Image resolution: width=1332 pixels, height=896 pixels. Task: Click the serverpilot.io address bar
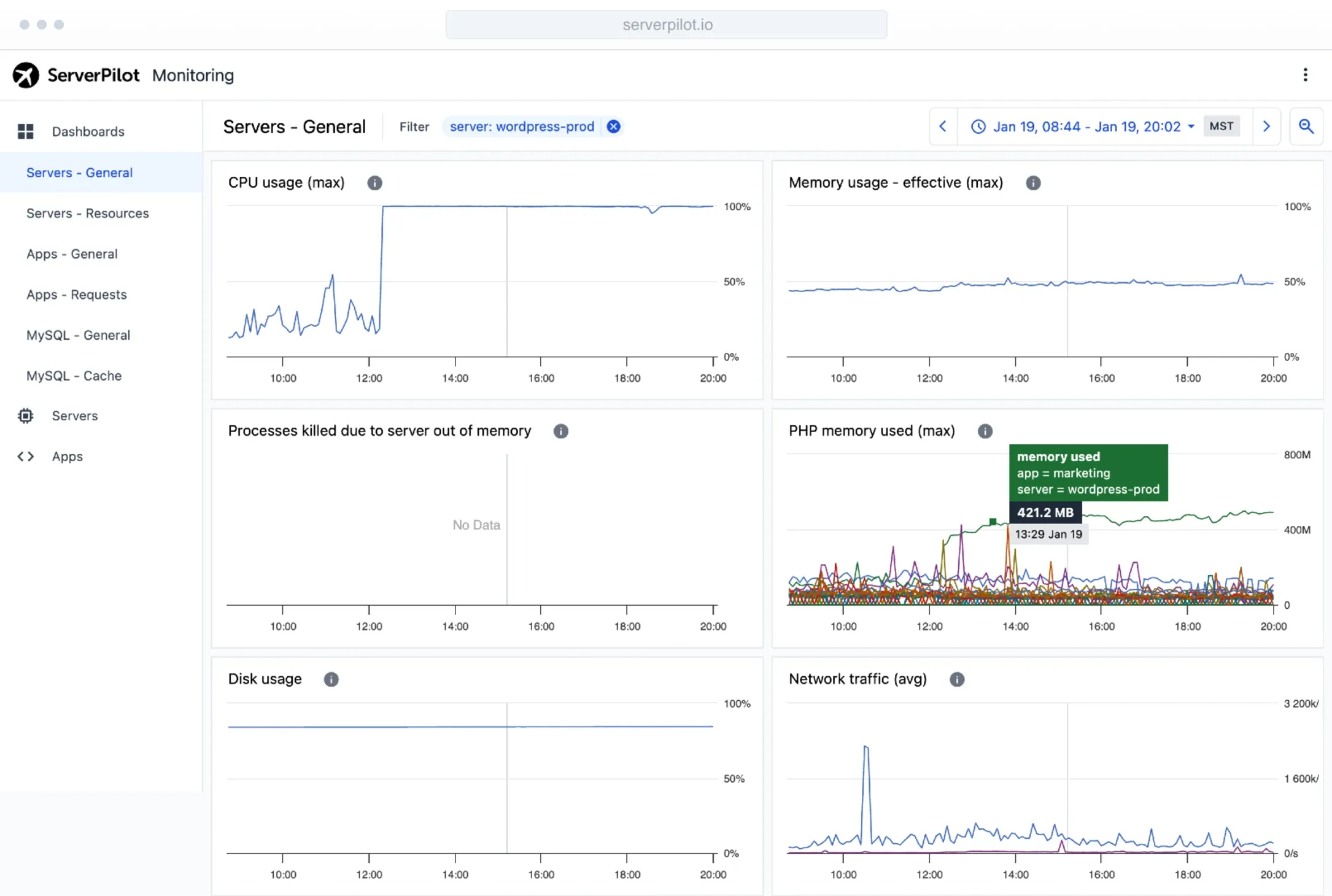point(666,25)
